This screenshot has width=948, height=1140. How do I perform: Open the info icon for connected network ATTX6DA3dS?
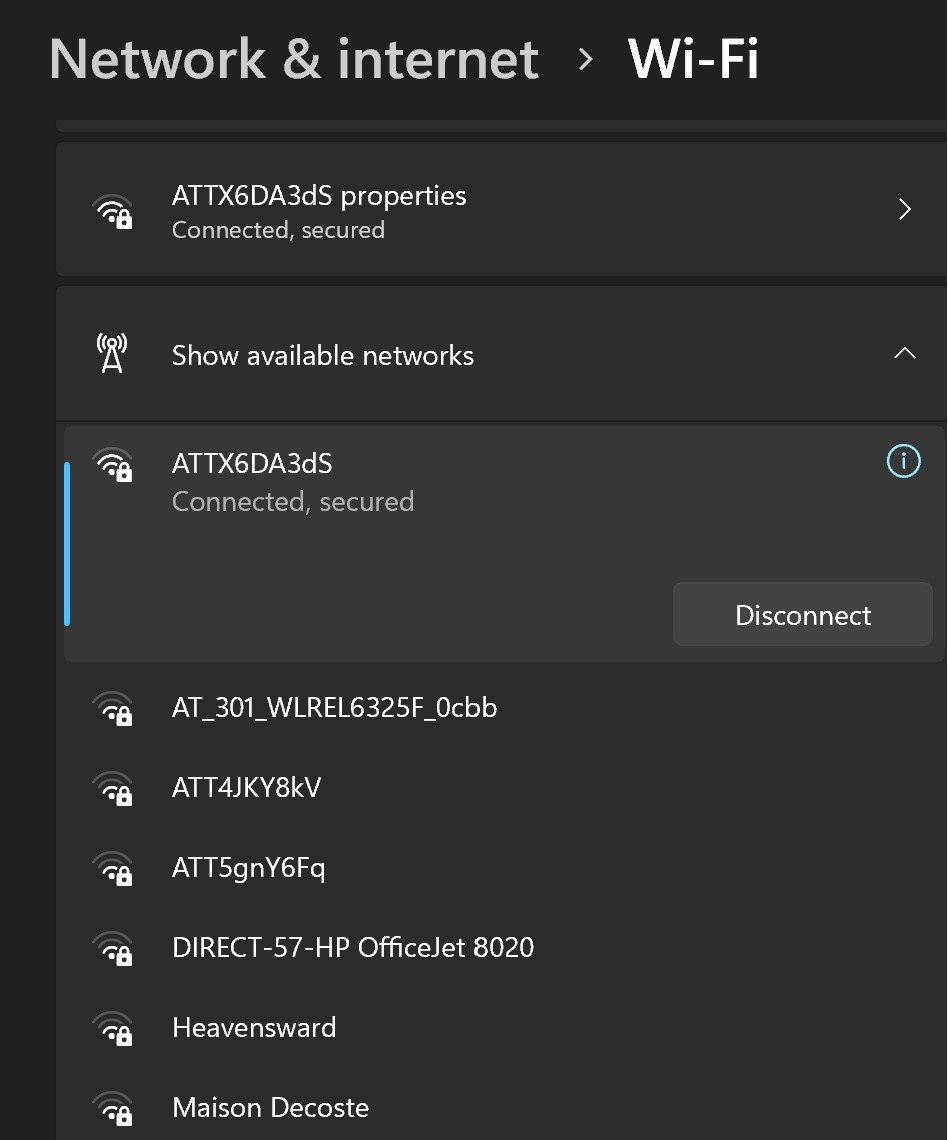coord(903,461)
